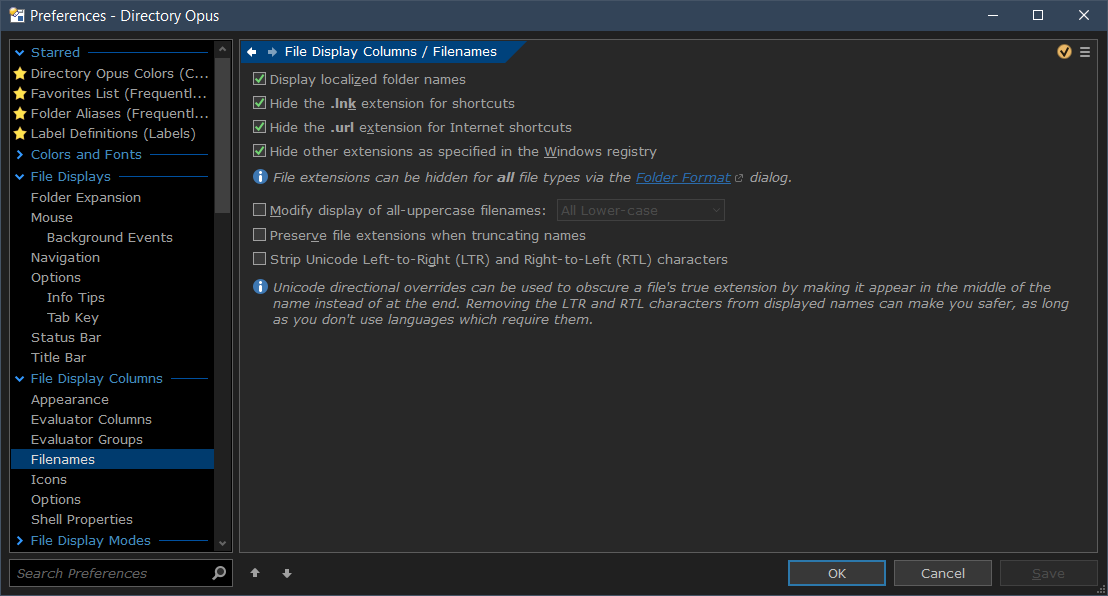Click the Search Preferences input field
This screenshot has width=1108, height=596.
click(x=110, y=573)
